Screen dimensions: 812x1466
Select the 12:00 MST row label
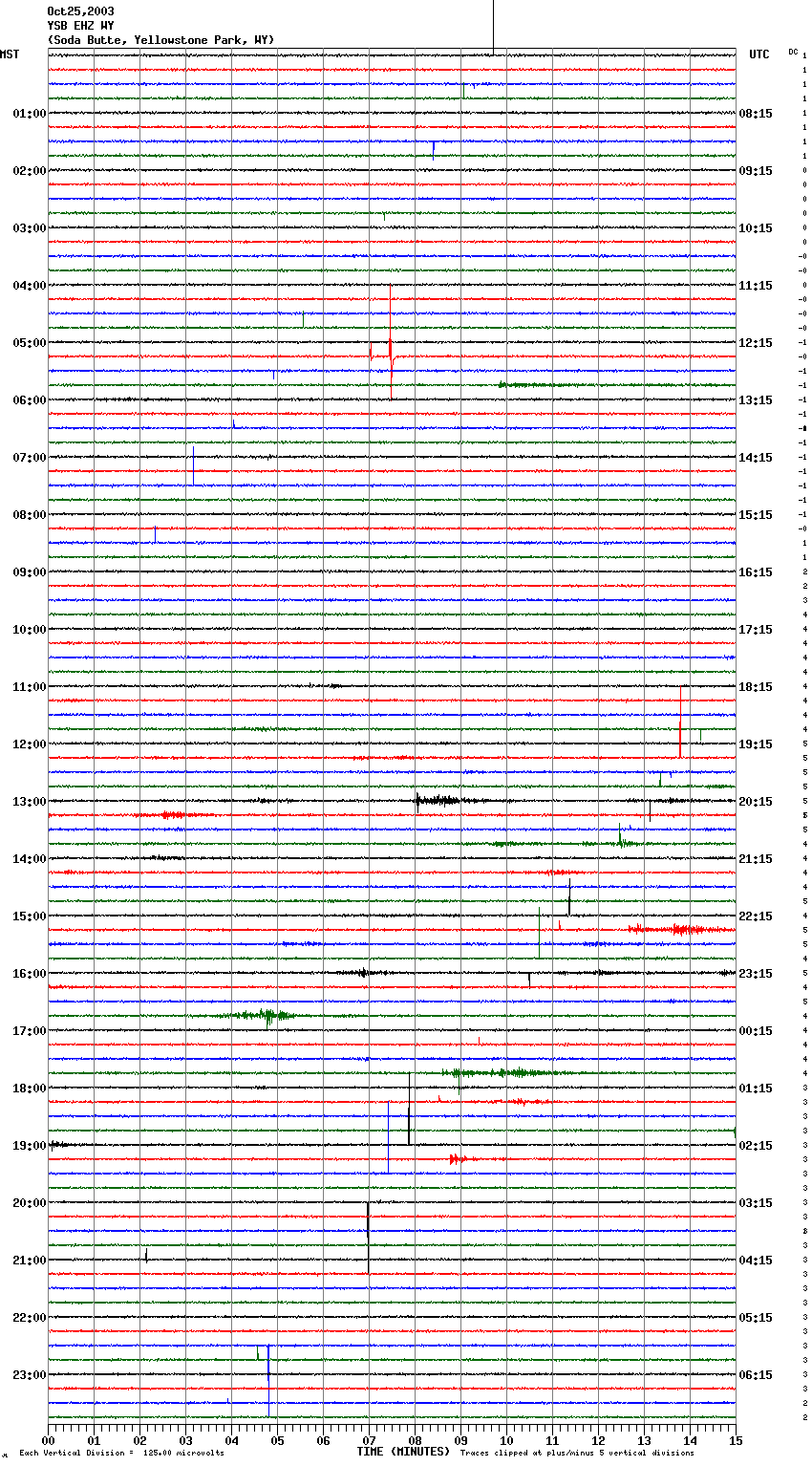tap(30, 744)
